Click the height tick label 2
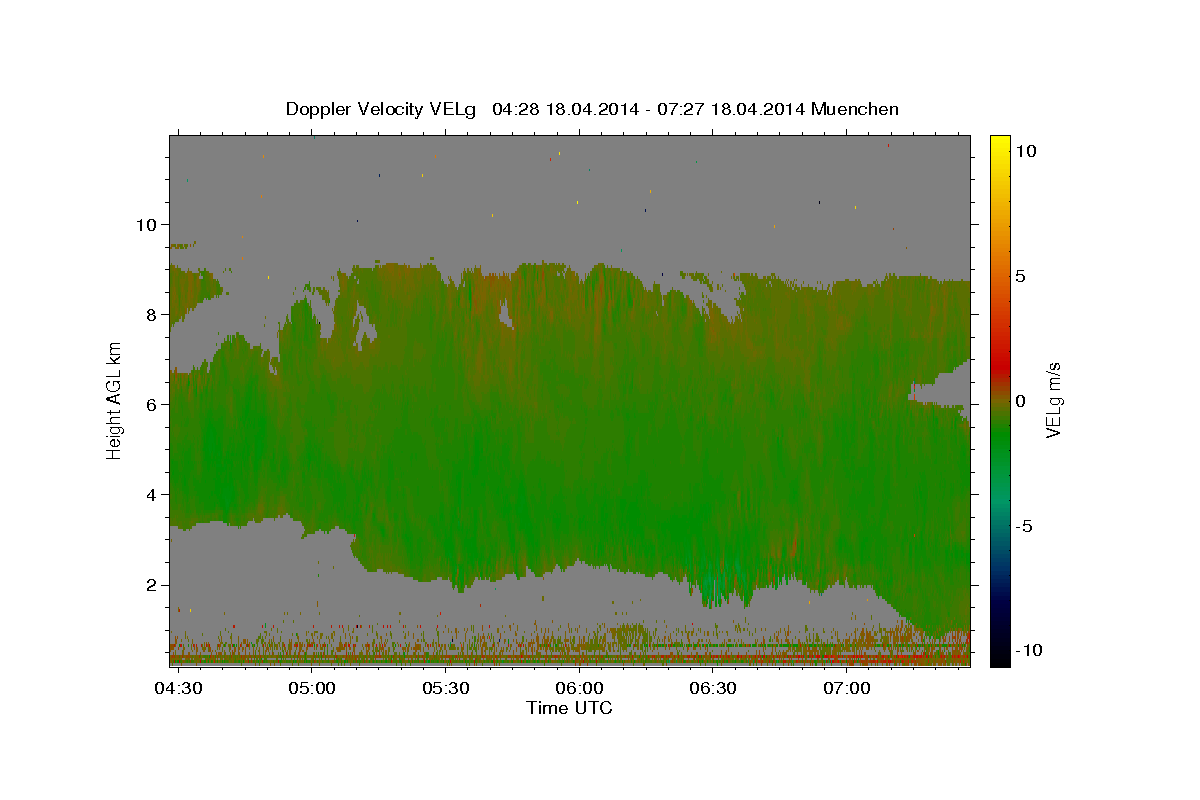 point(150,585)
